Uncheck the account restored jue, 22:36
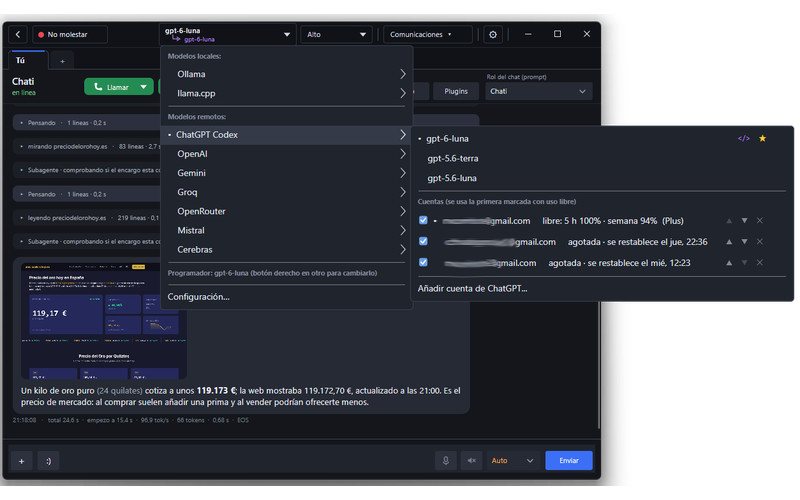800x500 pixels. click(x=423, y=241)
